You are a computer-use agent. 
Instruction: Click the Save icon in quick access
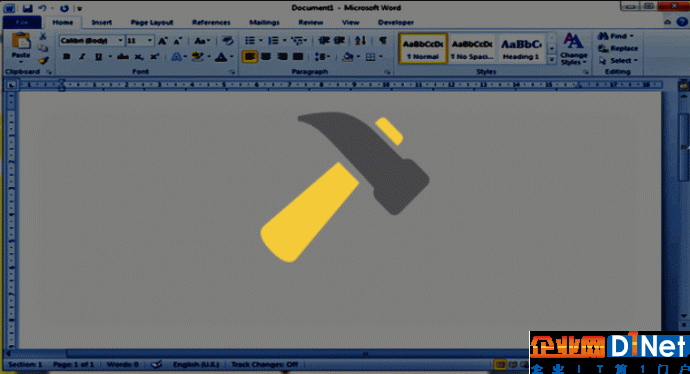27,8
